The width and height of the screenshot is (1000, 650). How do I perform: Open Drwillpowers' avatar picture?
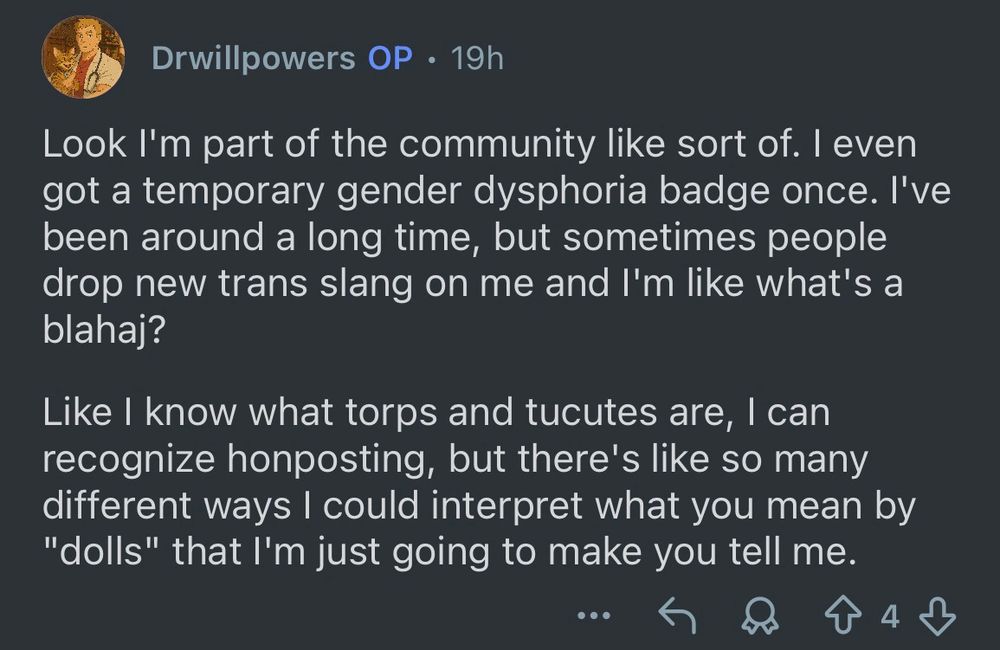(x=82, y=57)
